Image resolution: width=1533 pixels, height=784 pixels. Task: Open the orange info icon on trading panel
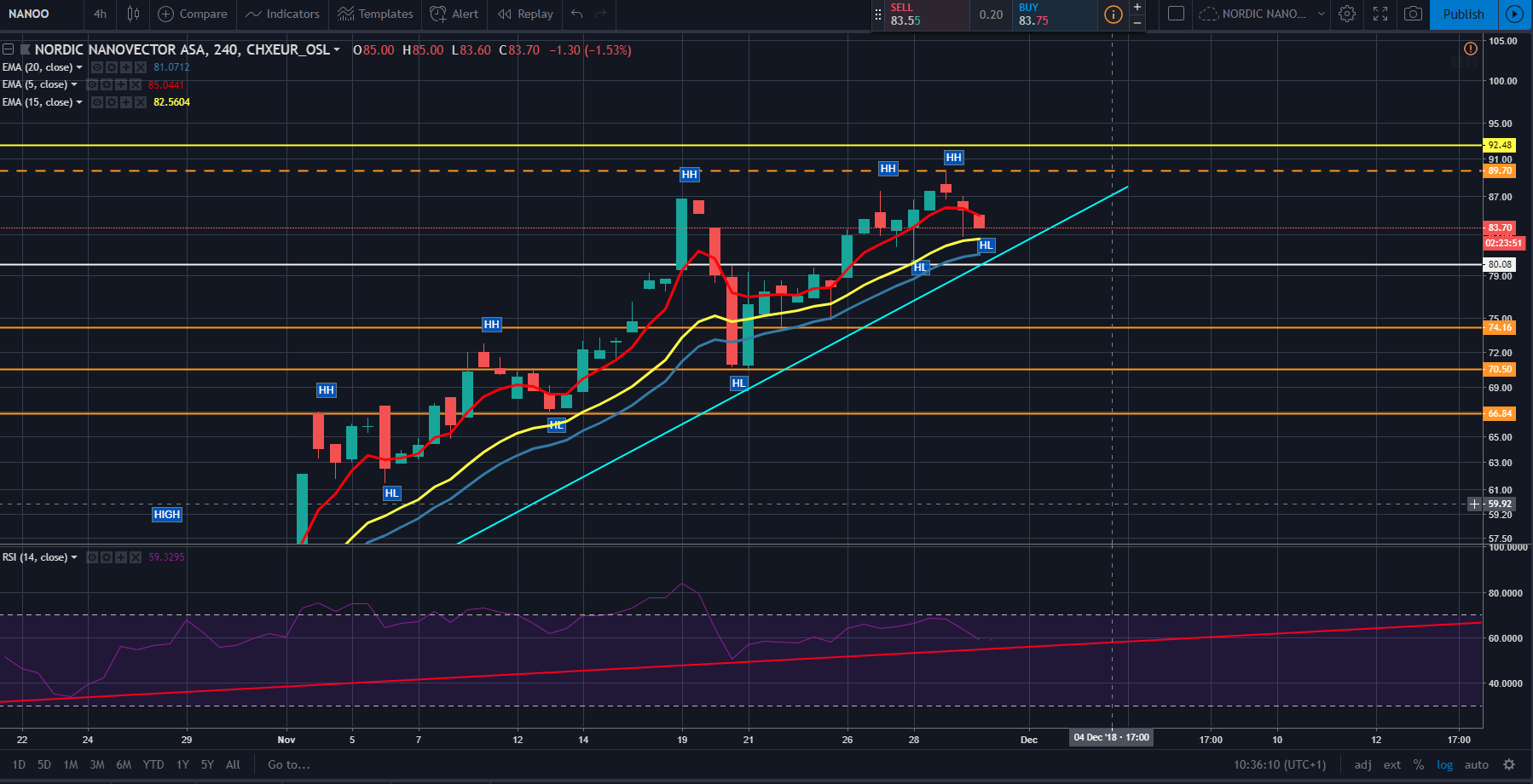1113,14
